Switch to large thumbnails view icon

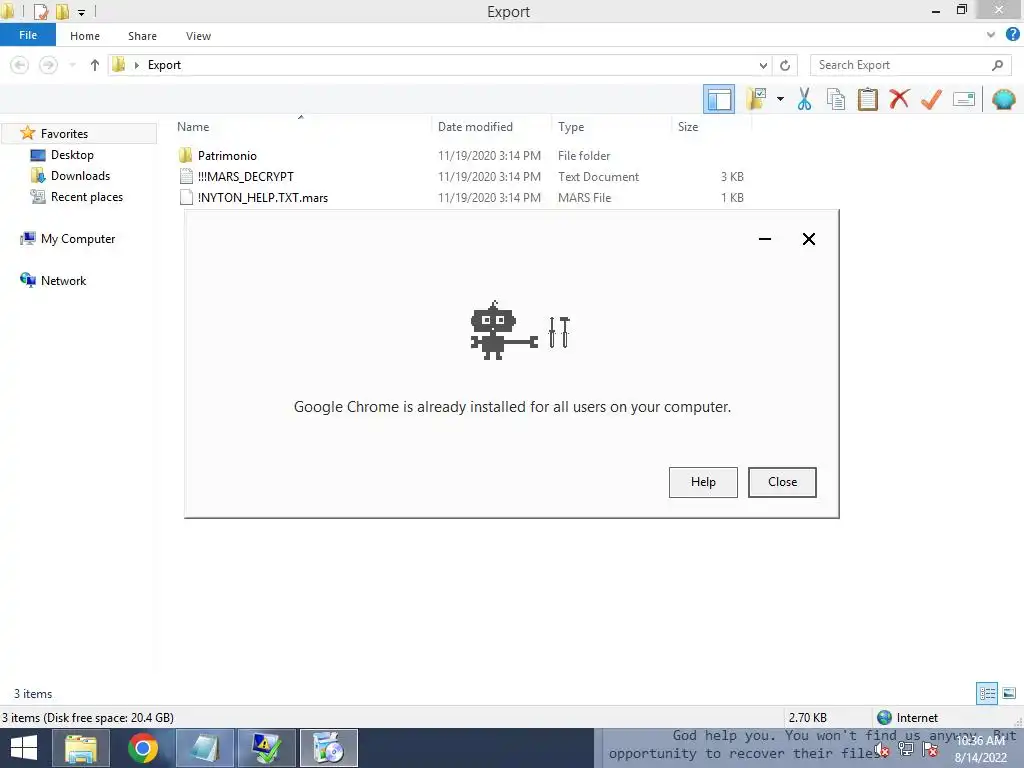pyautogui.click(x=1009, y=694)
